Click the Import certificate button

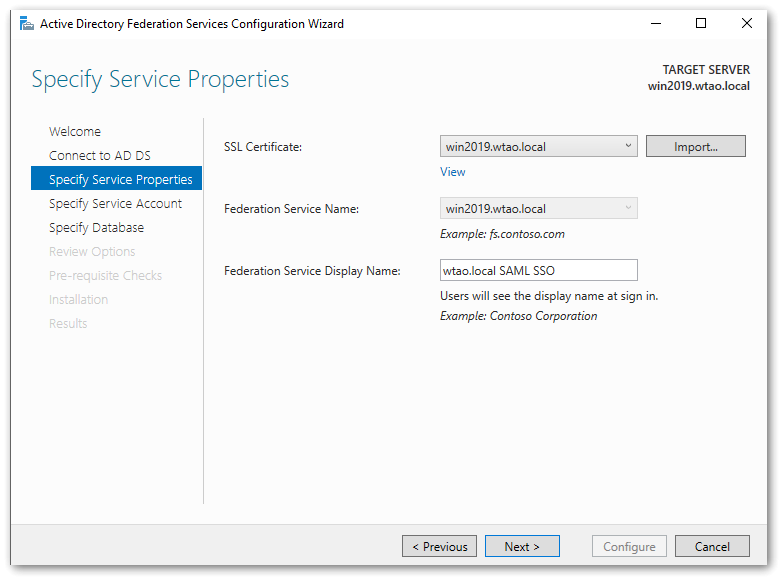(695, 147)
